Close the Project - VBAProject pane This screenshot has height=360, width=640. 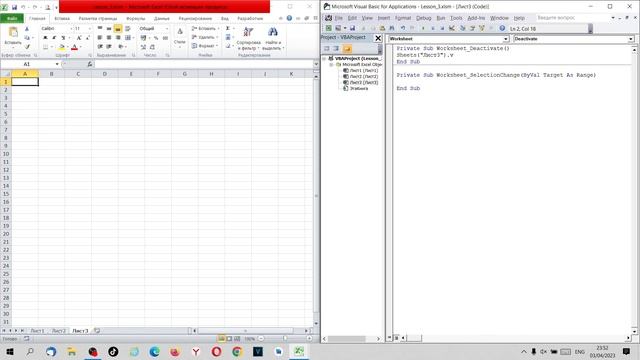[x=378, y=38]
